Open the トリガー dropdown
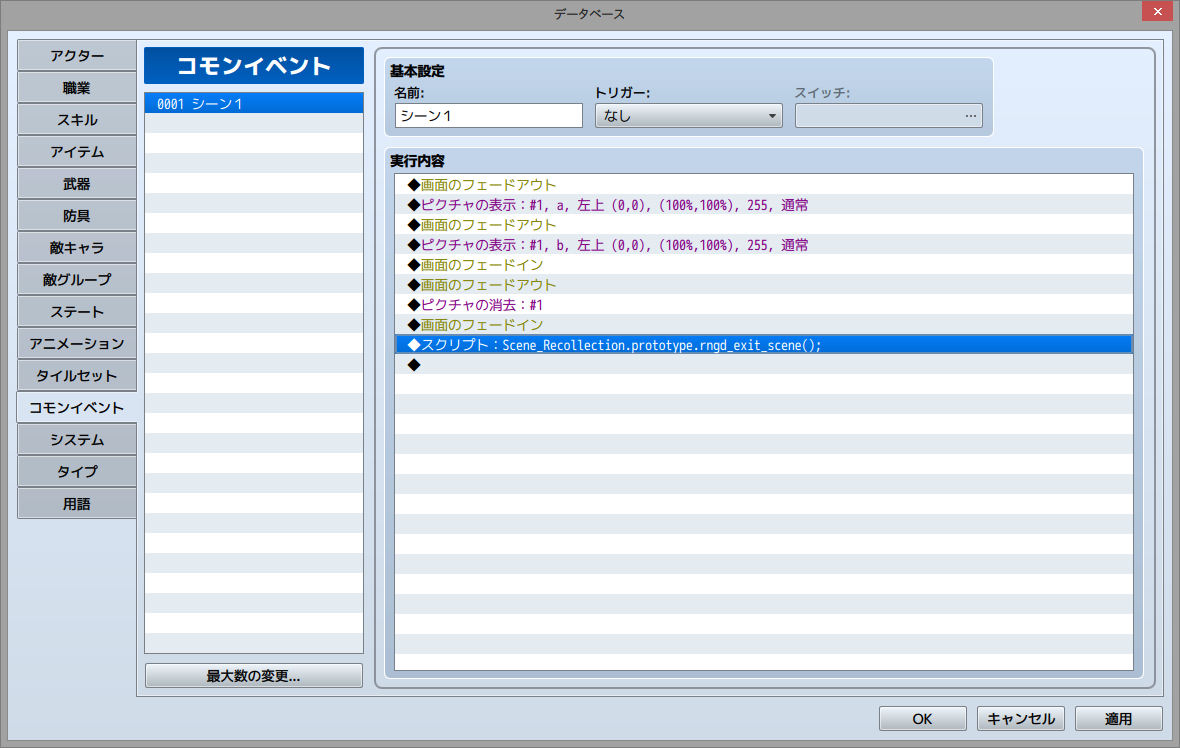The height and width of the screenshot is (748, 1180). [689, 116]
